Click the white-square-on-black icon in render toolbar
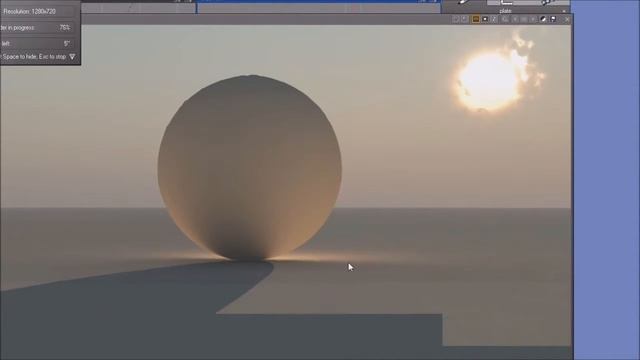 (485, 19)
